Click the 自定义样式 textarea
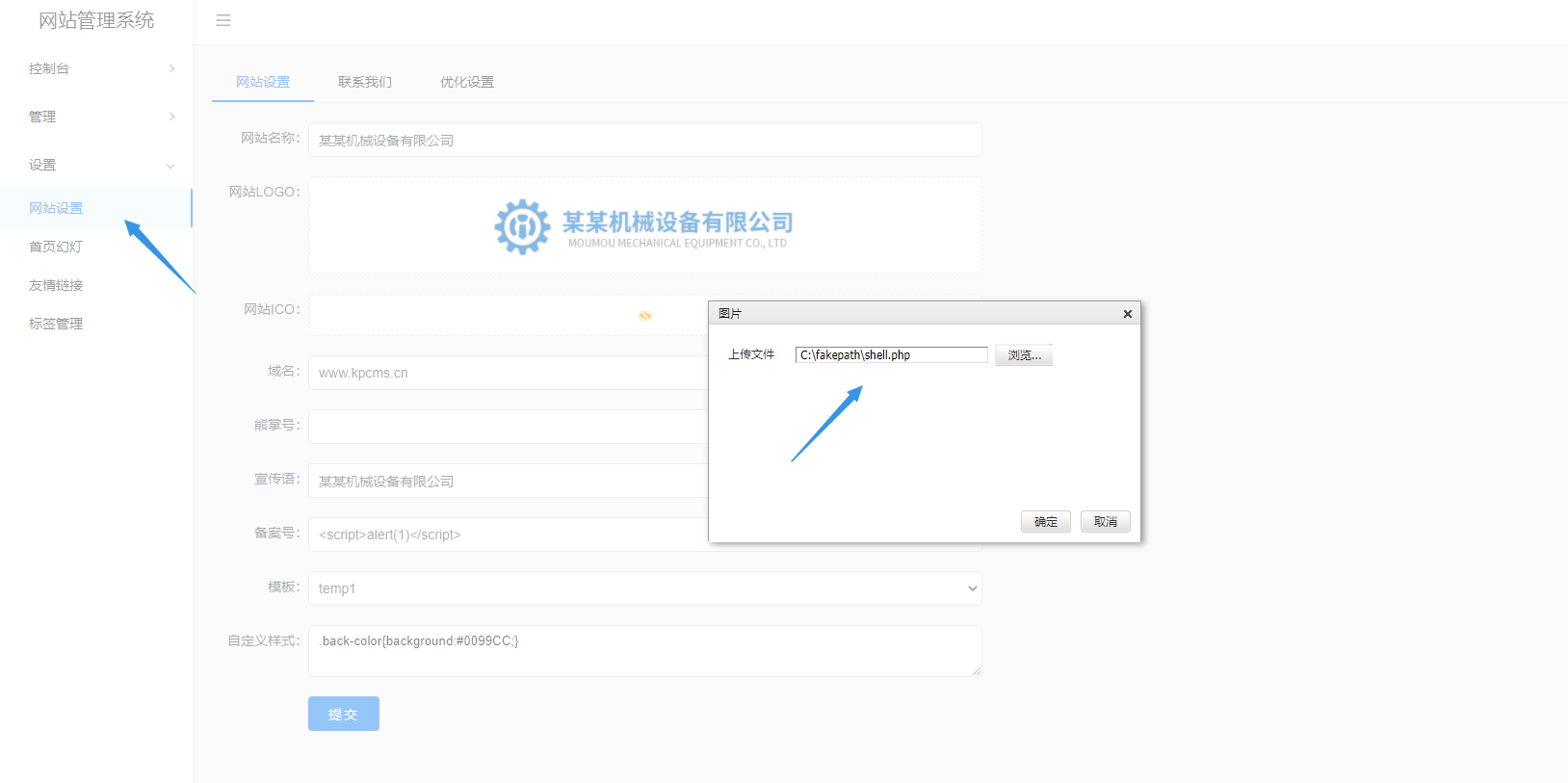 tap(644, 651)
